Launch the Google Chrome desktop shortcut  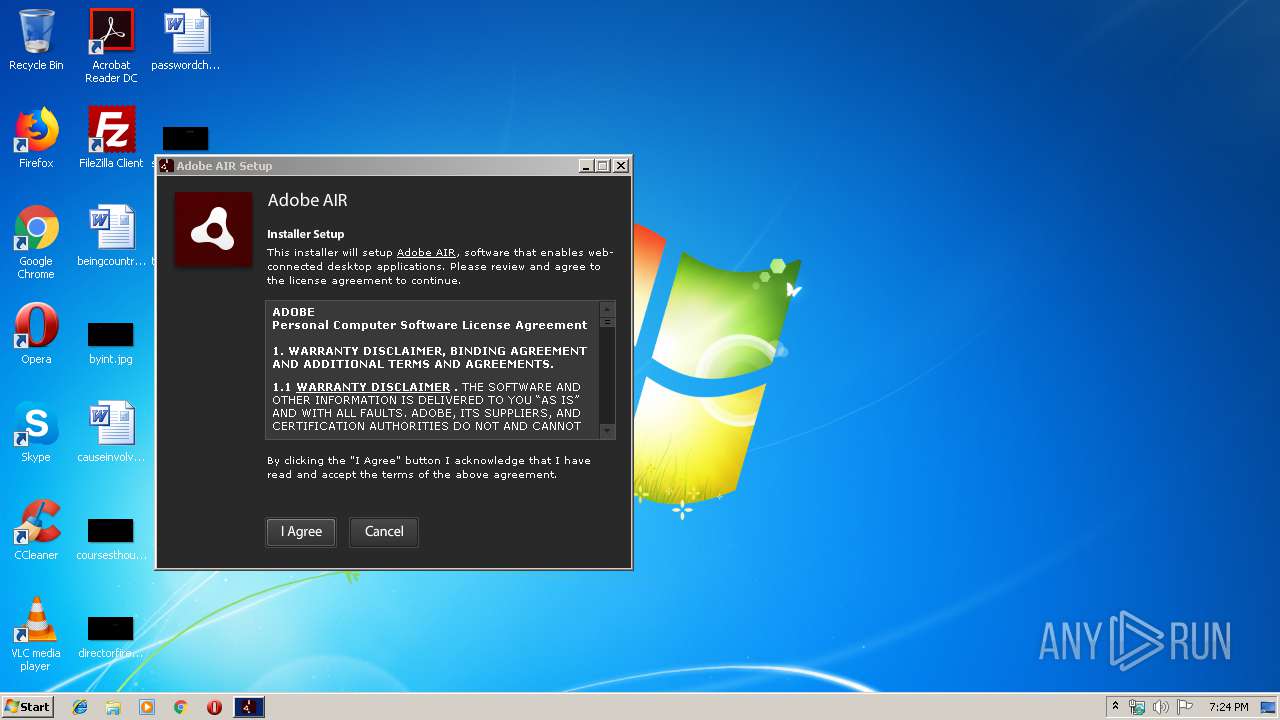click(x=36, y=242)
